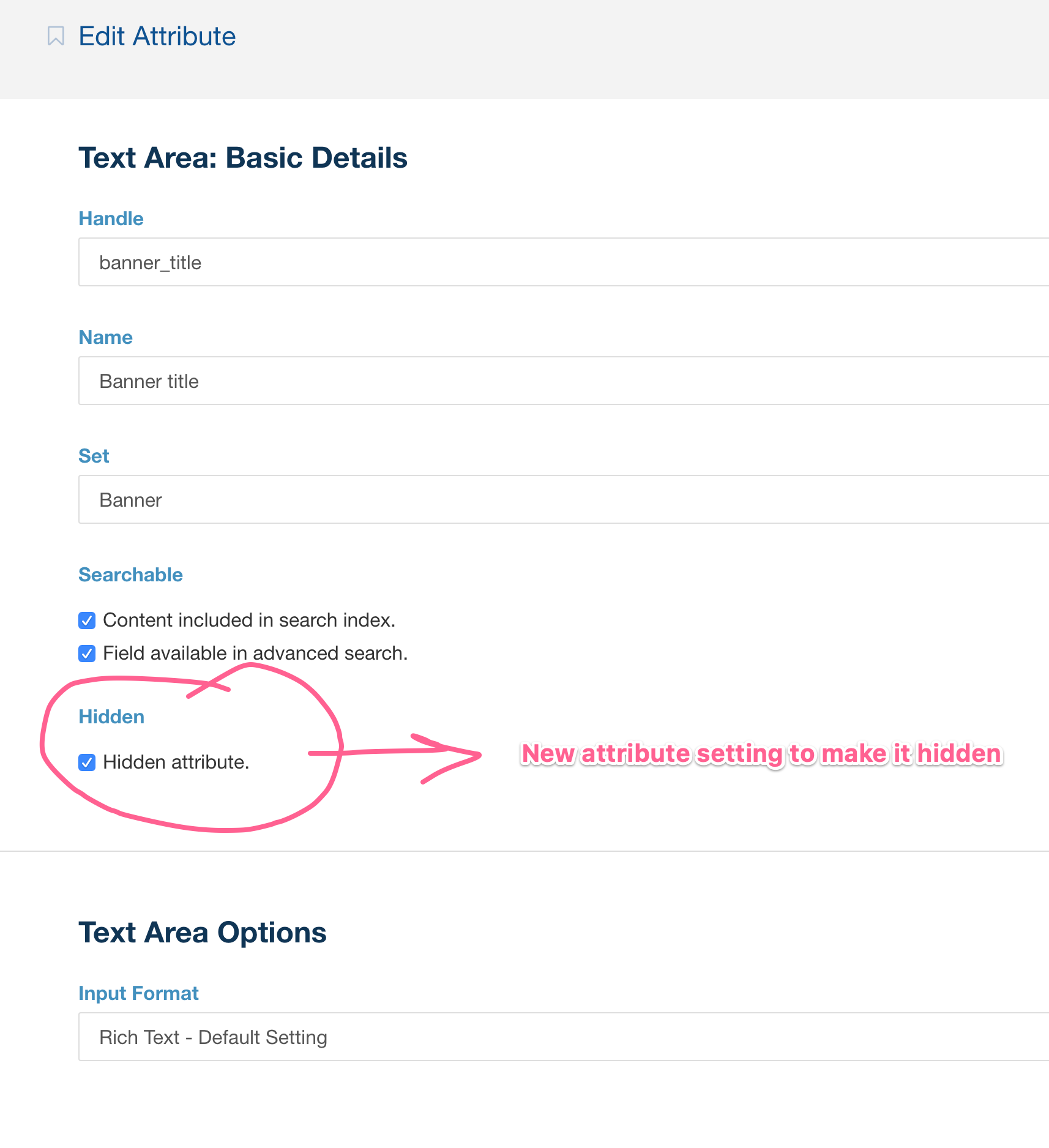Click the 'banner_title' handle text
The height and width of the screenshot is (1148, 1049).
(x=150, y=262)
